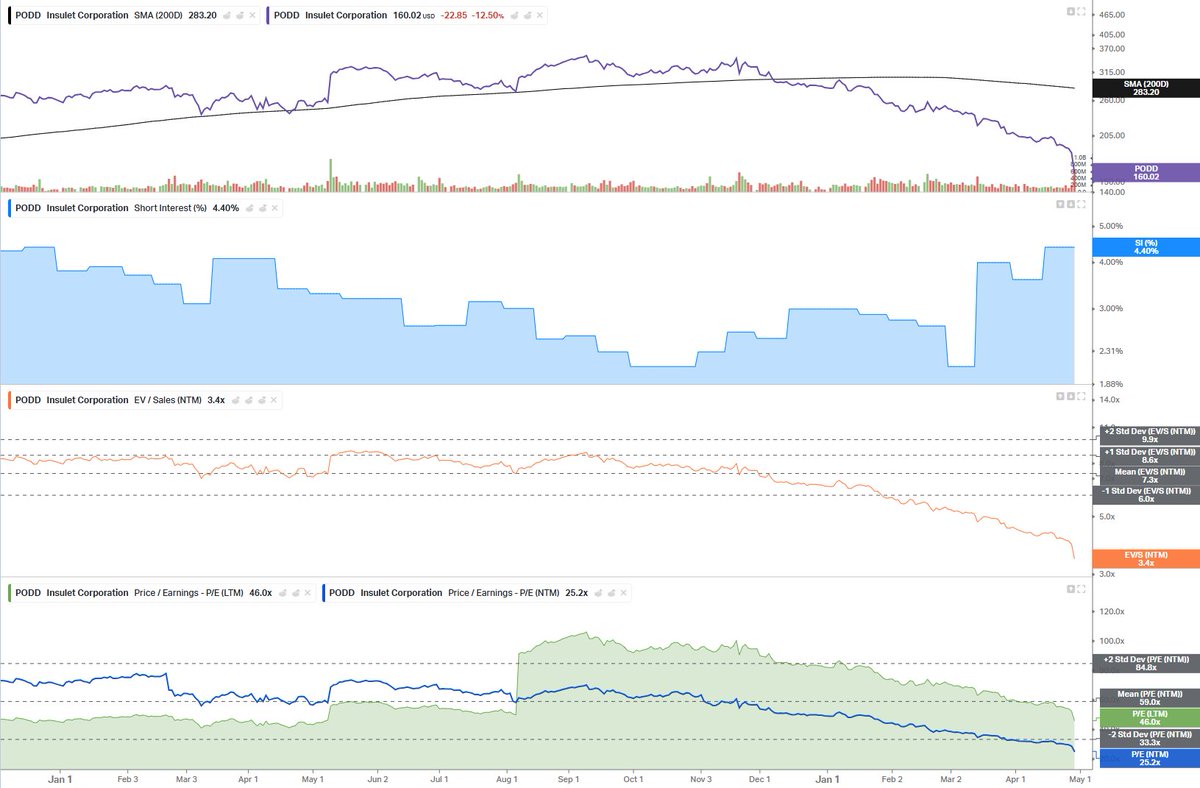Click first icon after Short Interest 4.40%

click(250, 208)
